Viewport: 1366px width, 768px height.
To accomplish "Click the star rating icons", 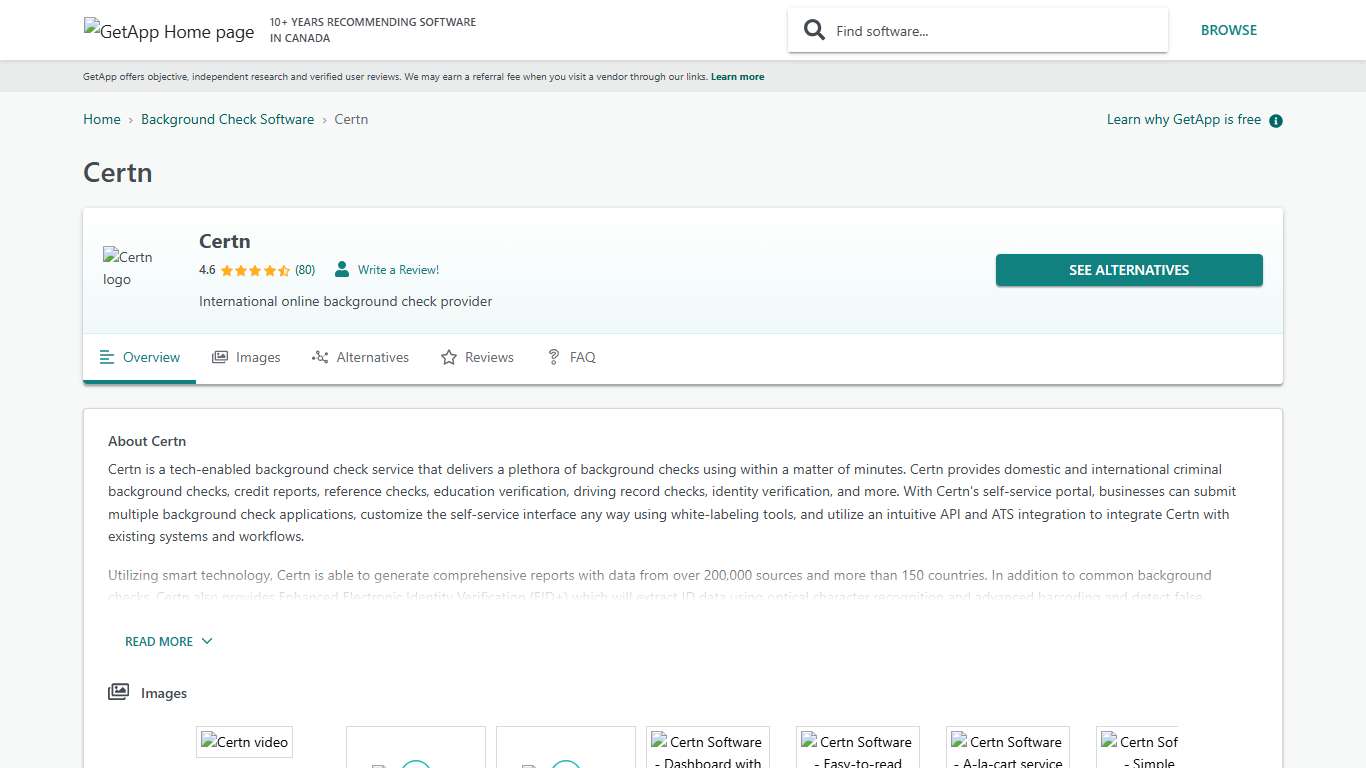I will click(x=255, y=270).
